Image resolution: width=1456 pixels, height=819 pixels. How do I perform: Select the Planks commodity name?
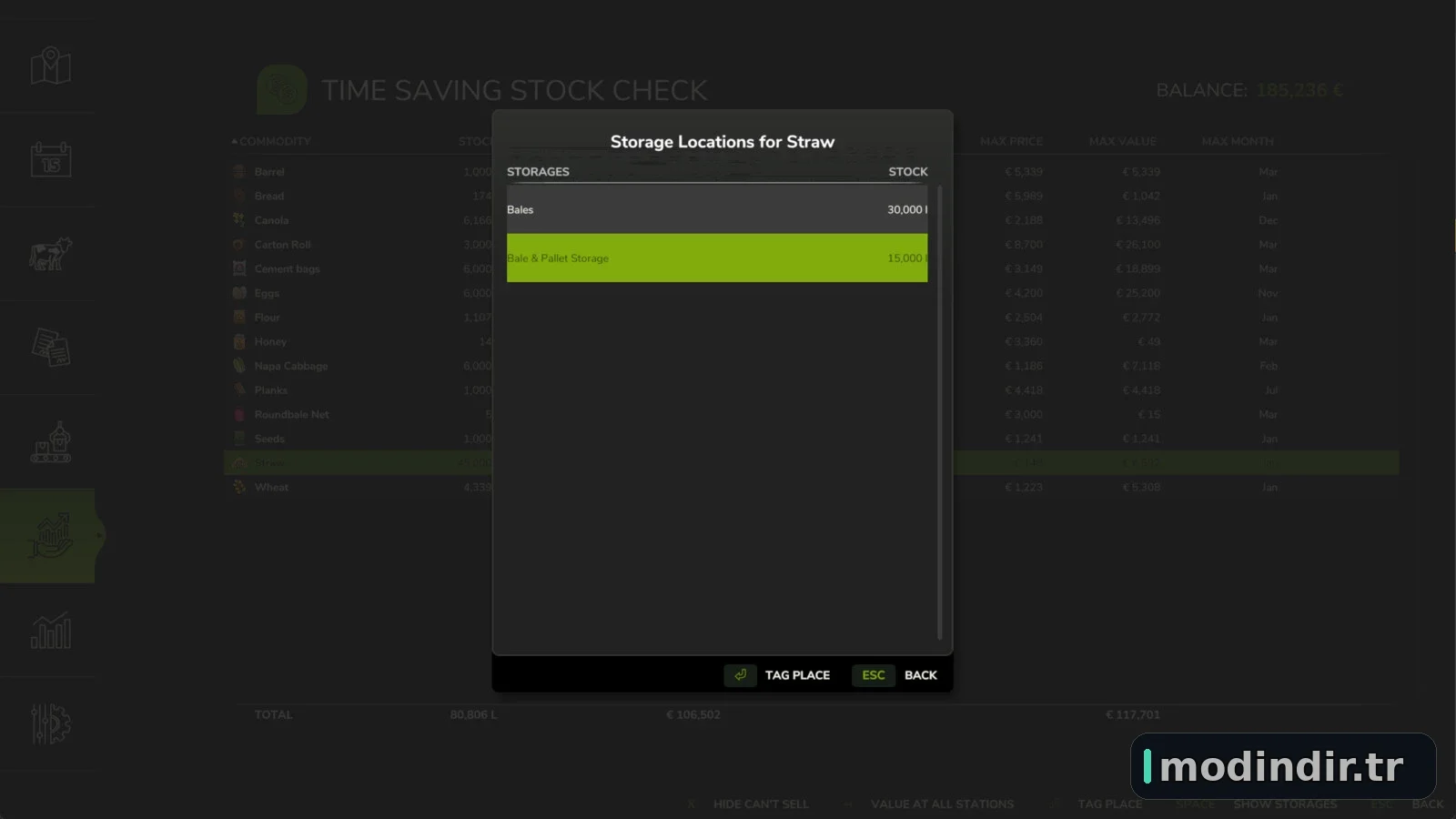pyautogui.click(x=270, y=389)
